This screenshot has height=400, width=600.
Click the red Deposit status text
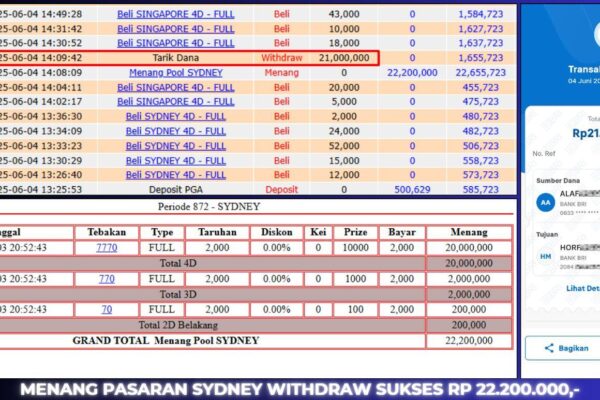(x=282, y=189)
